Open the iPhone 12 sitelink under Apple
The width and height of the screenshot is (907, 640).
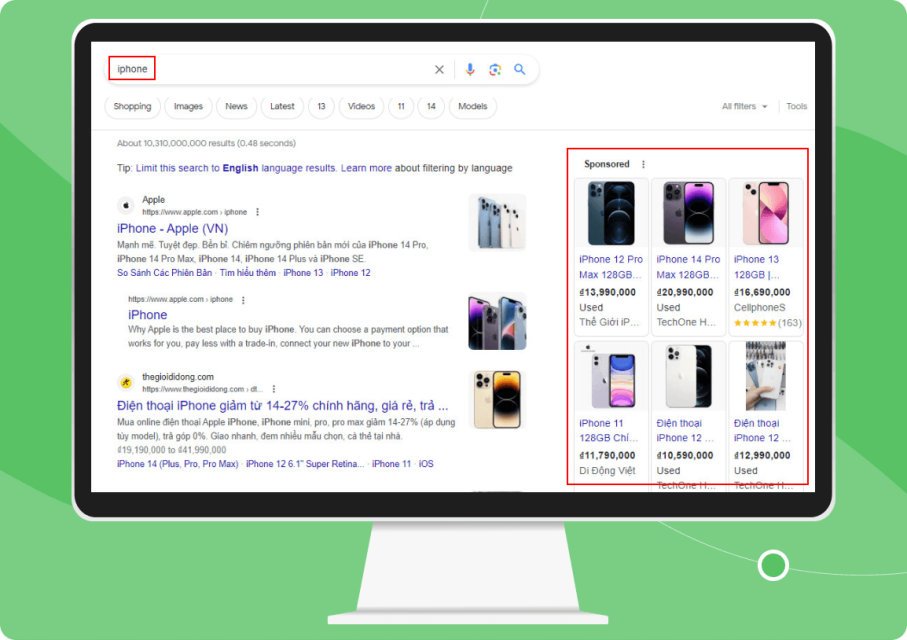pyautogui.click(x=351, y=273)
